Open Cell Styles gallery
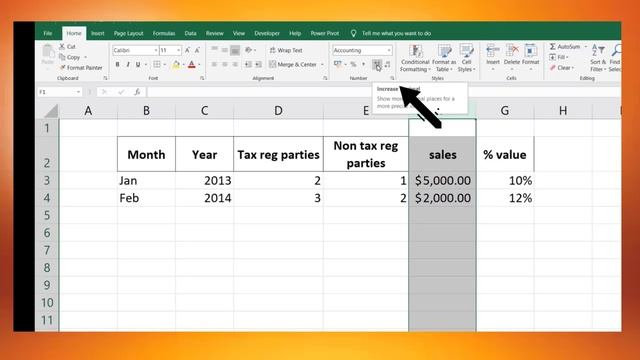The height and width of the screenshot is (360, 640). (x=466, y=58)
